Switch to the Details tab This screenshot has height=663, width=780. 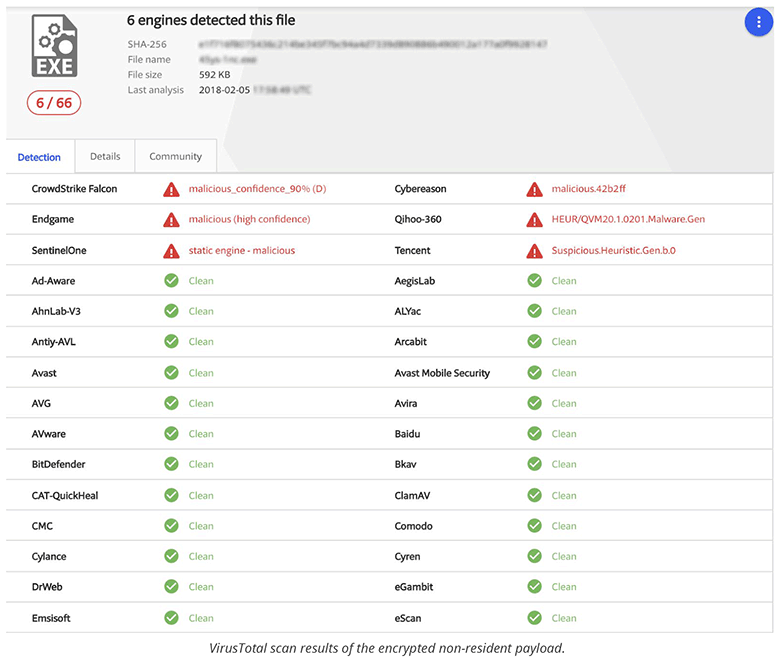coord(105,157)
